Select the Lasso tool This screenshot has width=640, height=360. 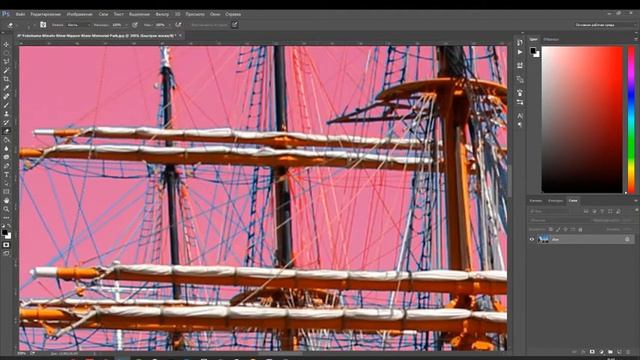coord(6,62)
